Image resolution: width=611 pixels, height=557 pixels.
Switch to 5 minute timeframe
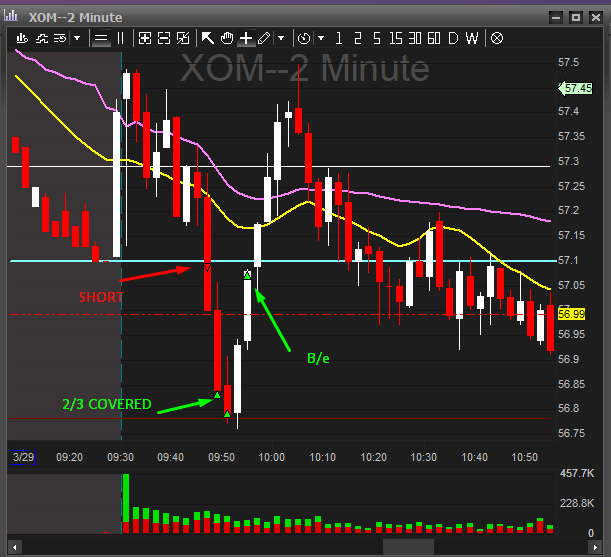coord(377,38)
